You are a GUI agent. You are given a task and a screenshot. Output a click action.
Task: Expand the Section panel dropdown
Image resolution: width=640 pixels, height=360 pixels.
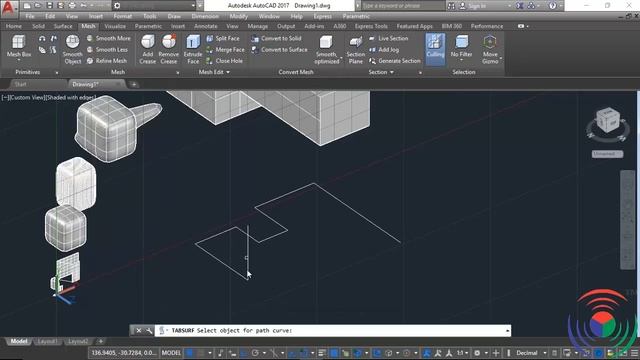click(381, 72)
